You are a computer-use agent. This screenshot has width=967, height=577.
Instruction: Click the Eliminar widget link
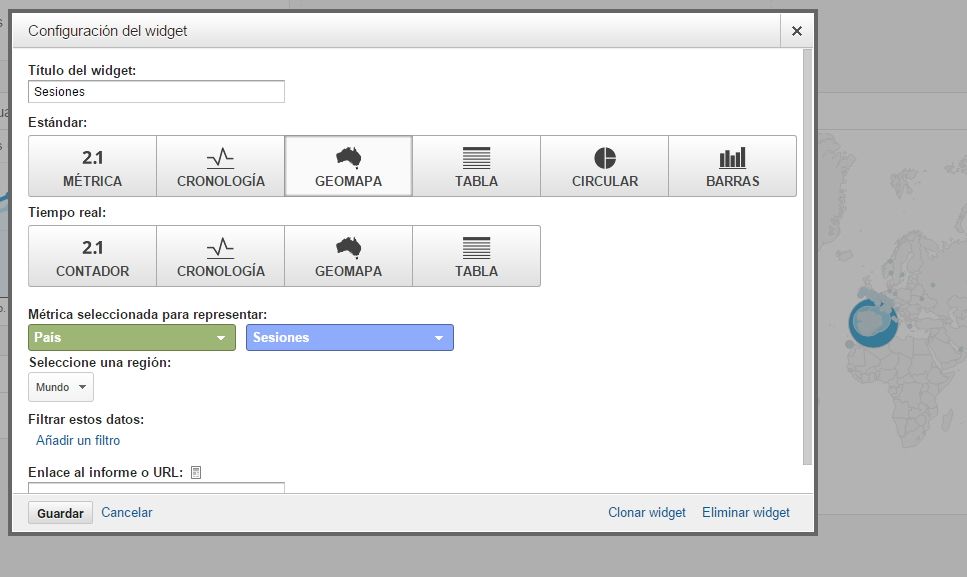tap(746, 512)
